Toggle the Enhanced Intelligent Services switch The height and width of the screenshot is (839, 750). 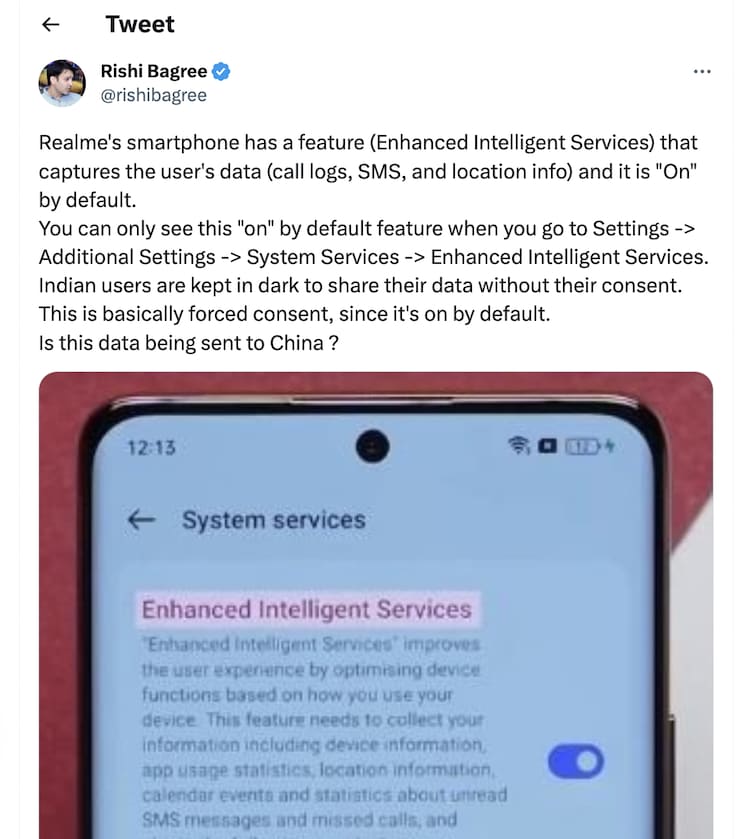pyautogui.click(x=576, y=761)
